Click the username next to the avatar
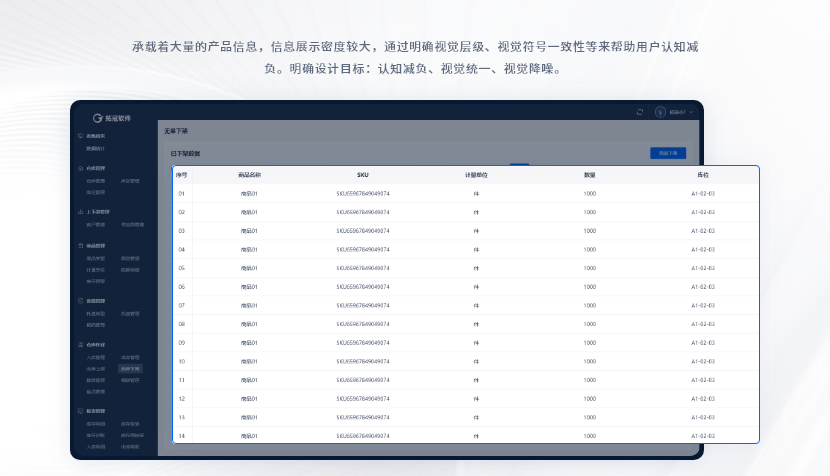This screenshot has height=476, width=830. click(678, 112)
